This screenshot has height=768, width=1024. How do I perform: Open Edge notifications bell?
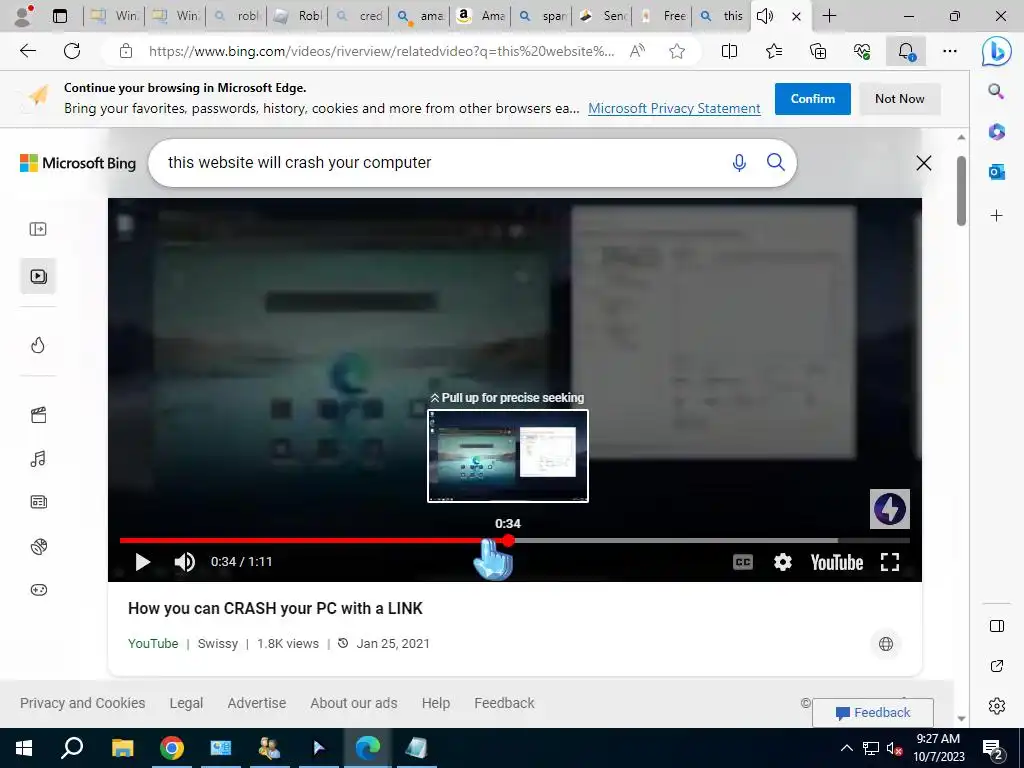(x=905, y=51)
